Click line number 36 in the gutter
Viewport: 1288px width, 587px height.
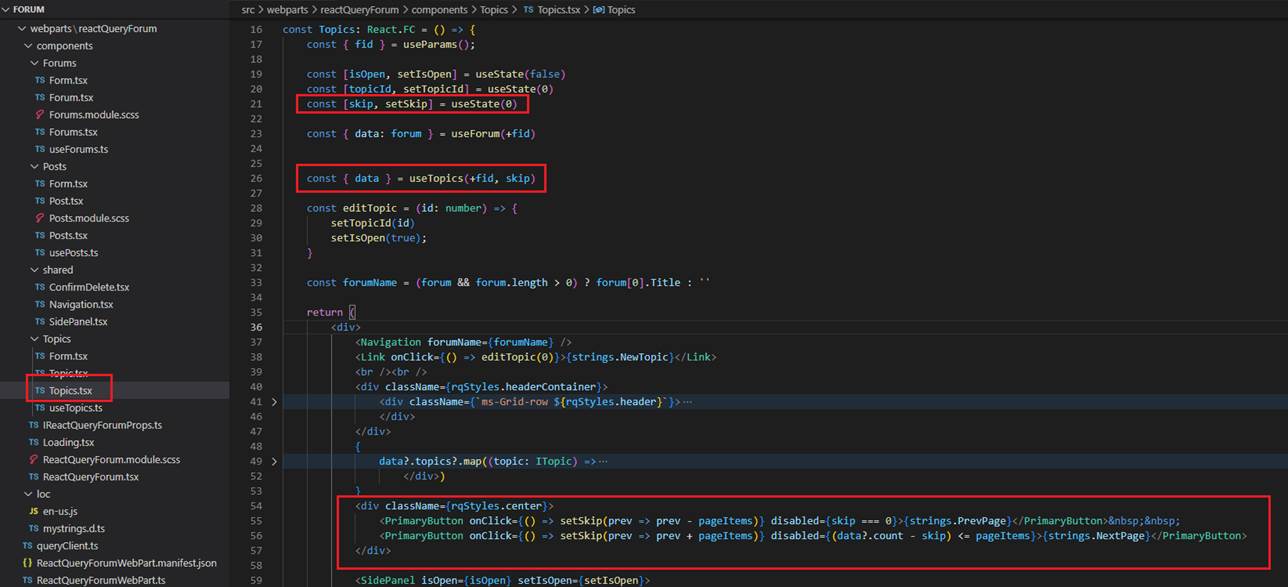[256, 328]
